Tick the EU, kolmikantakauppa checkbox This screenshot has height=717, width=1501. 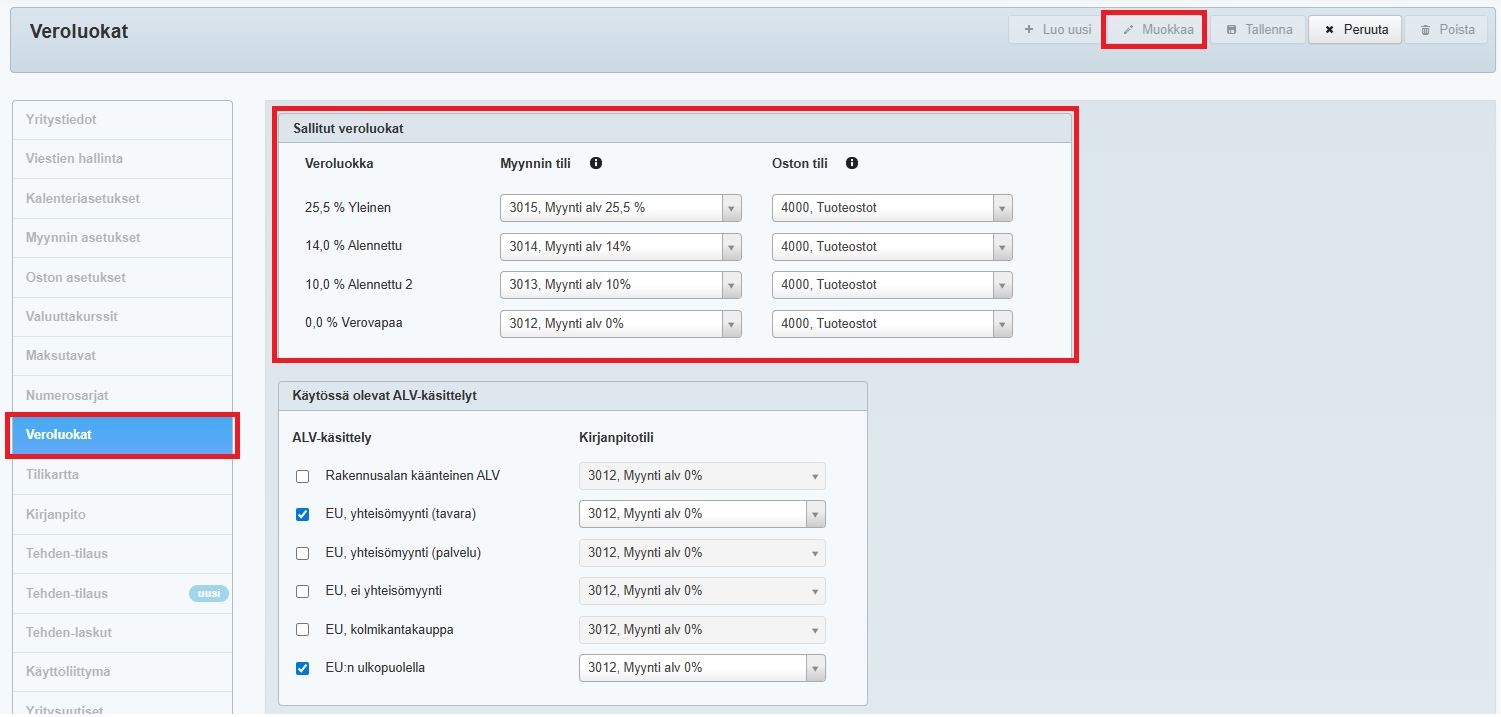point(303,630)
